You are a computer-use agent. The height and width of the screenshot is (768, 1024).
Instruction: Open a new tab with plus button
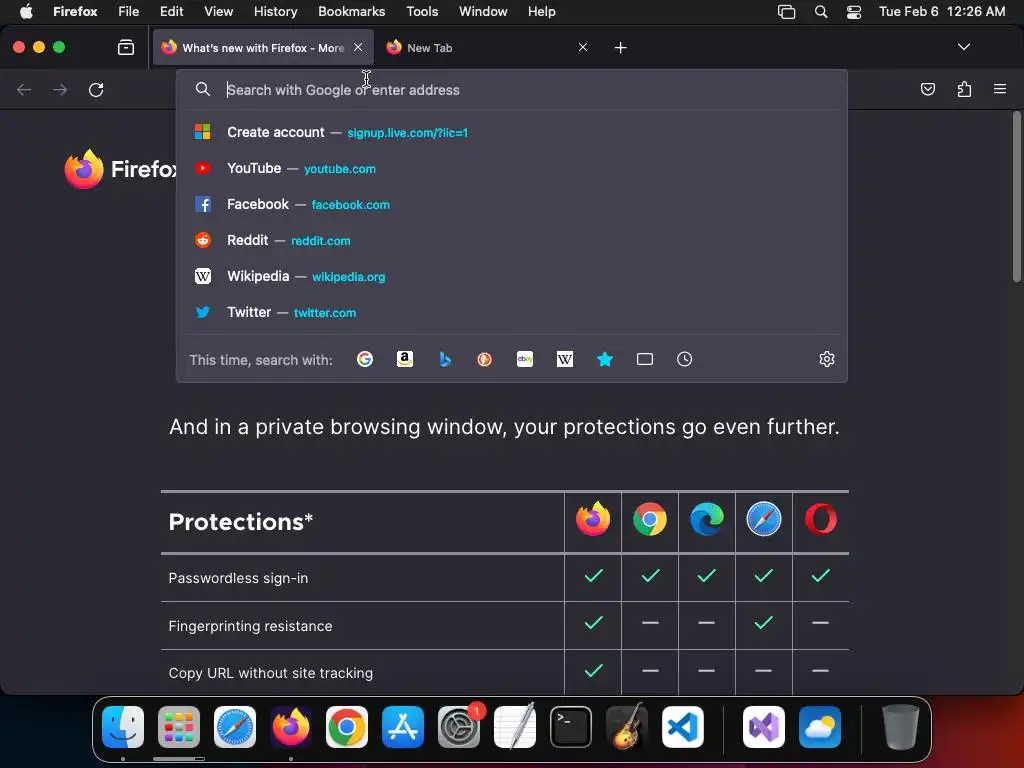620,48
